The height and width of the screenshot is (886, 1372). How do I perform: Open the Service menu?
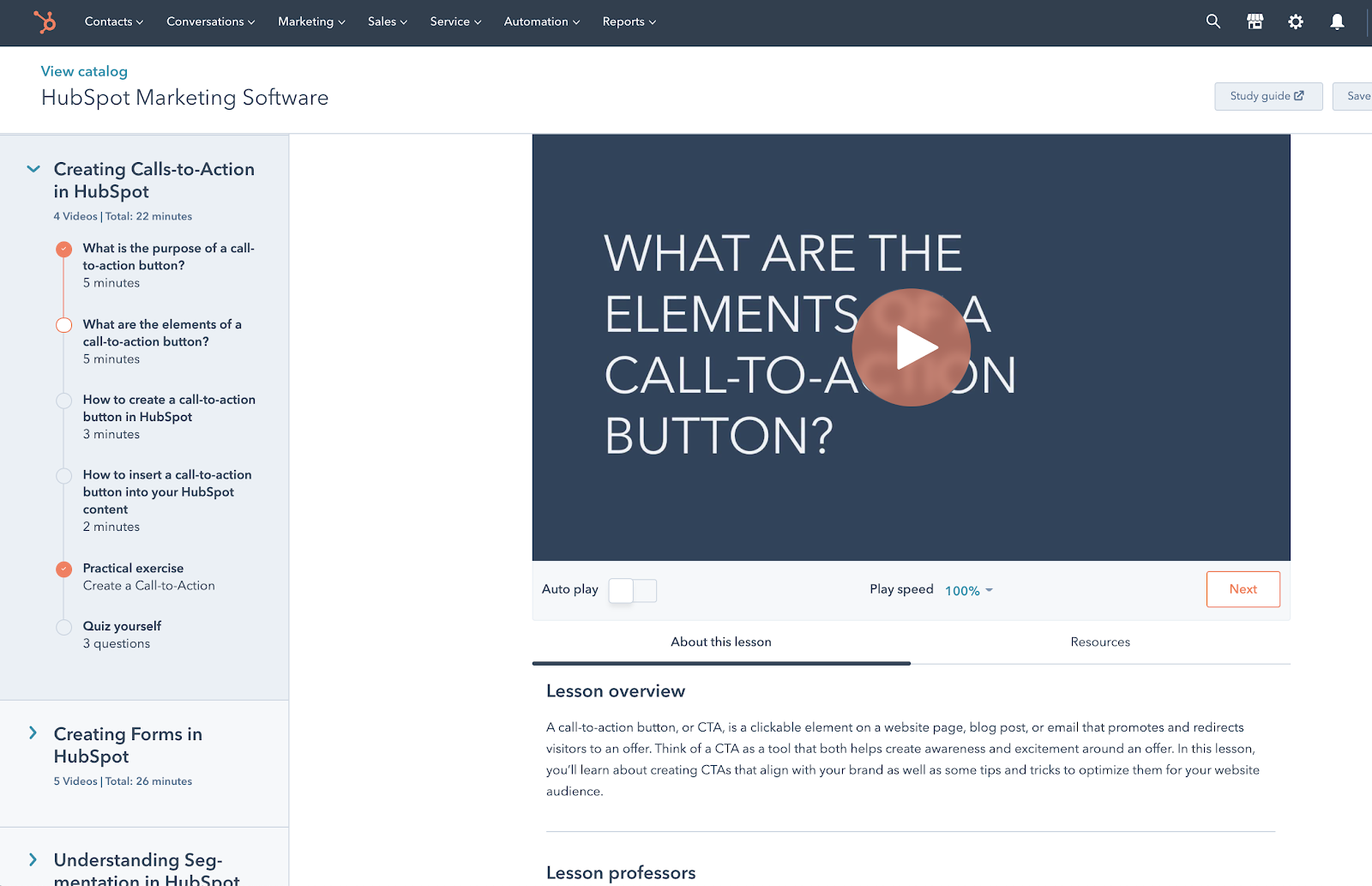(455, 21)
